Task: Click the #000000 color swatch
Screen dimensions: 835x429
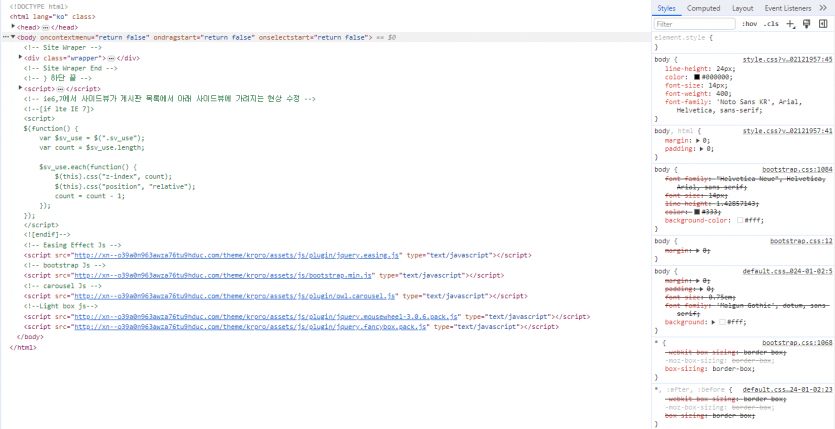Action: tap(697, 77)
